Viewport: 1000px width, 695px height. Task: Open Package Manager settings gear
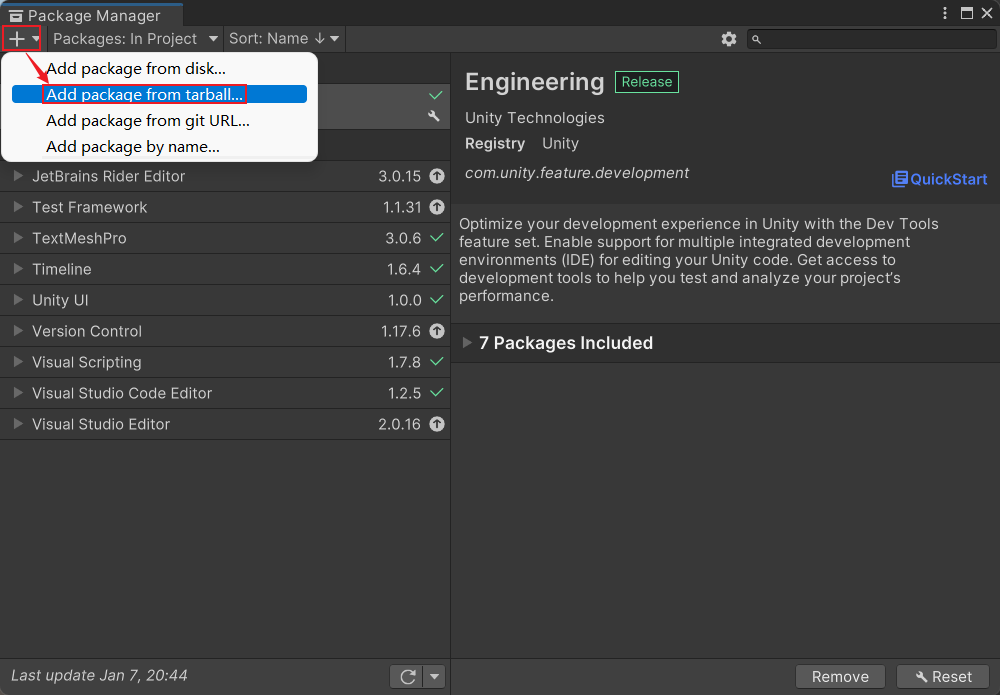(x=729, y=39)
